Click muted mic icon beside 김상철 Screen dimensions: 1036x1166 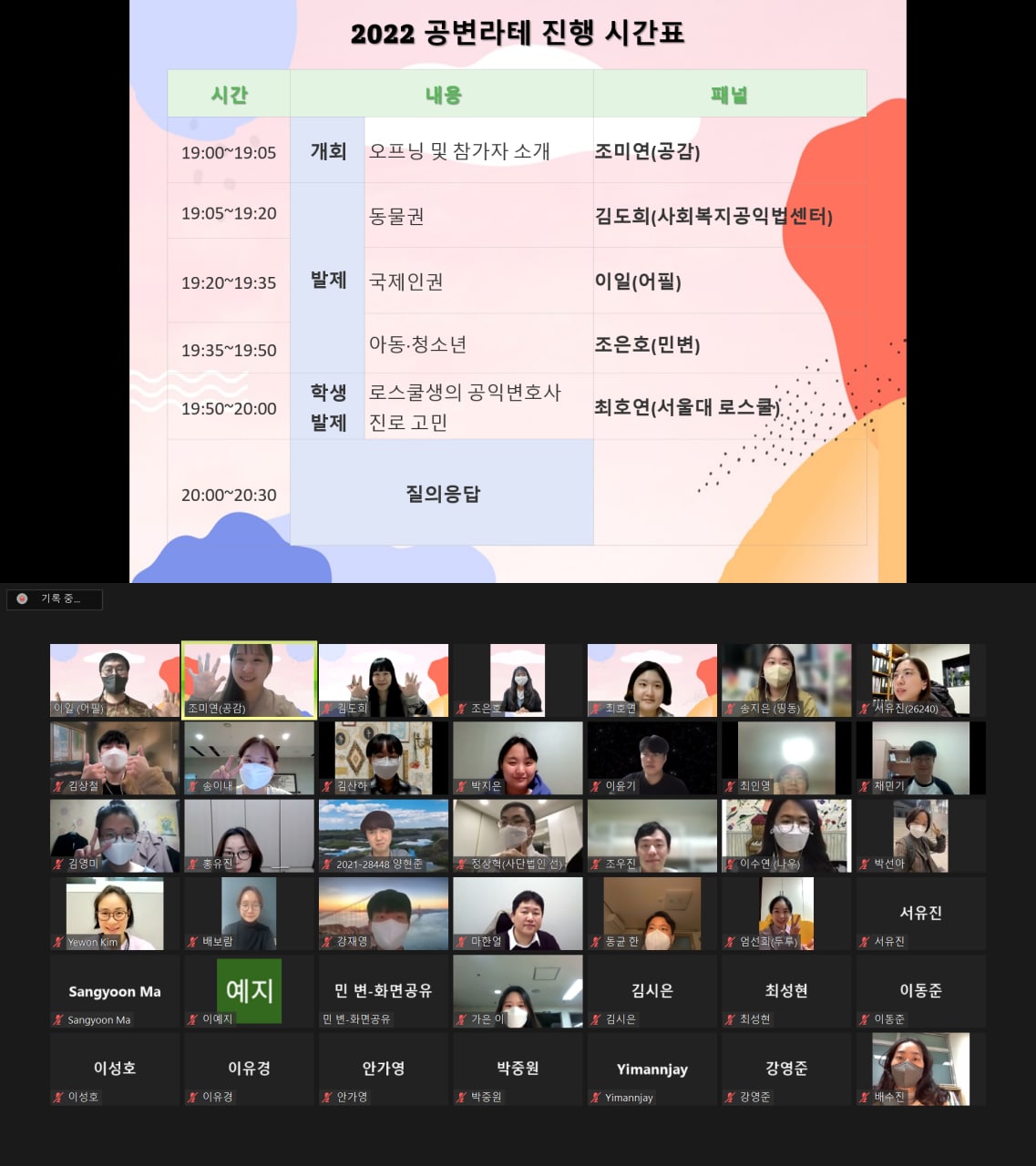click(59, 786)
